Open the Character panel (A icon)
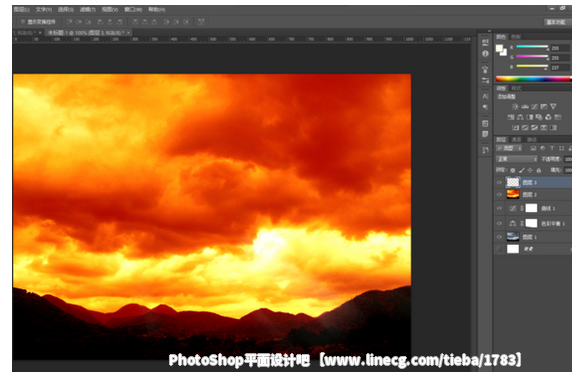This screenshot has width=577, height=379. 485,96
